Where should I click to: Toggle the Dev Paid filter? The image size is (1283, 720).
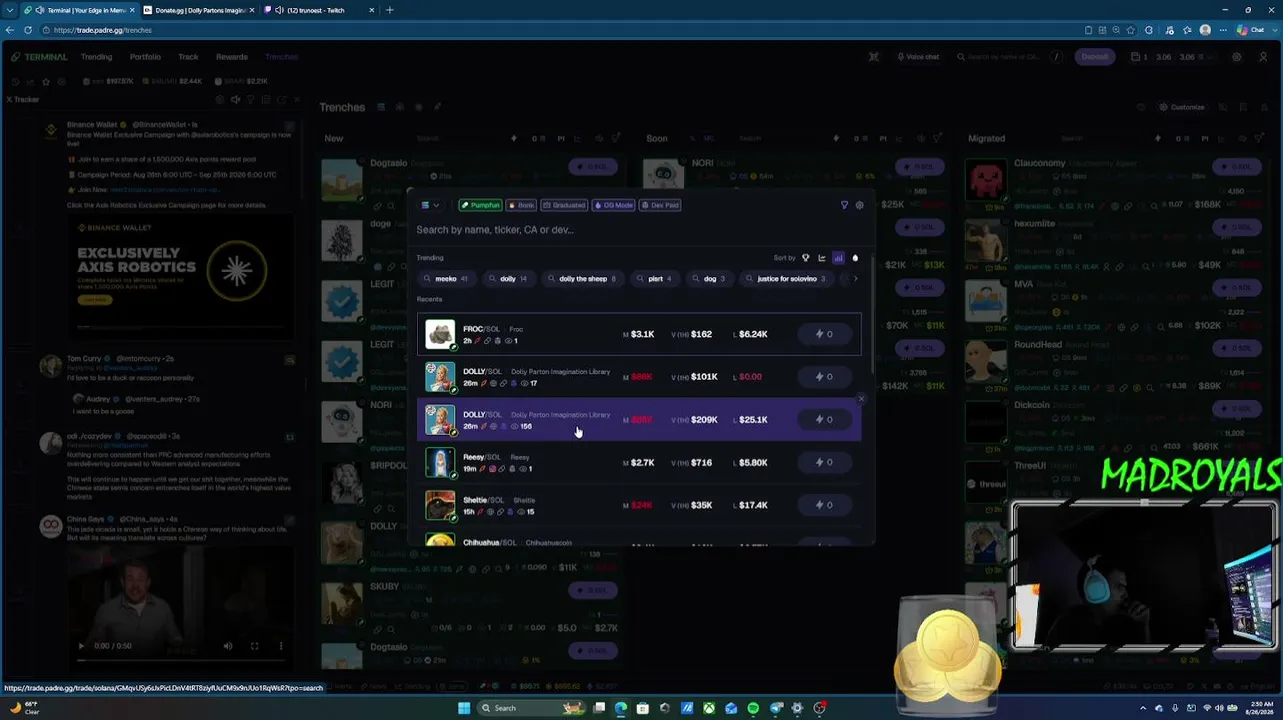point(660,205)
